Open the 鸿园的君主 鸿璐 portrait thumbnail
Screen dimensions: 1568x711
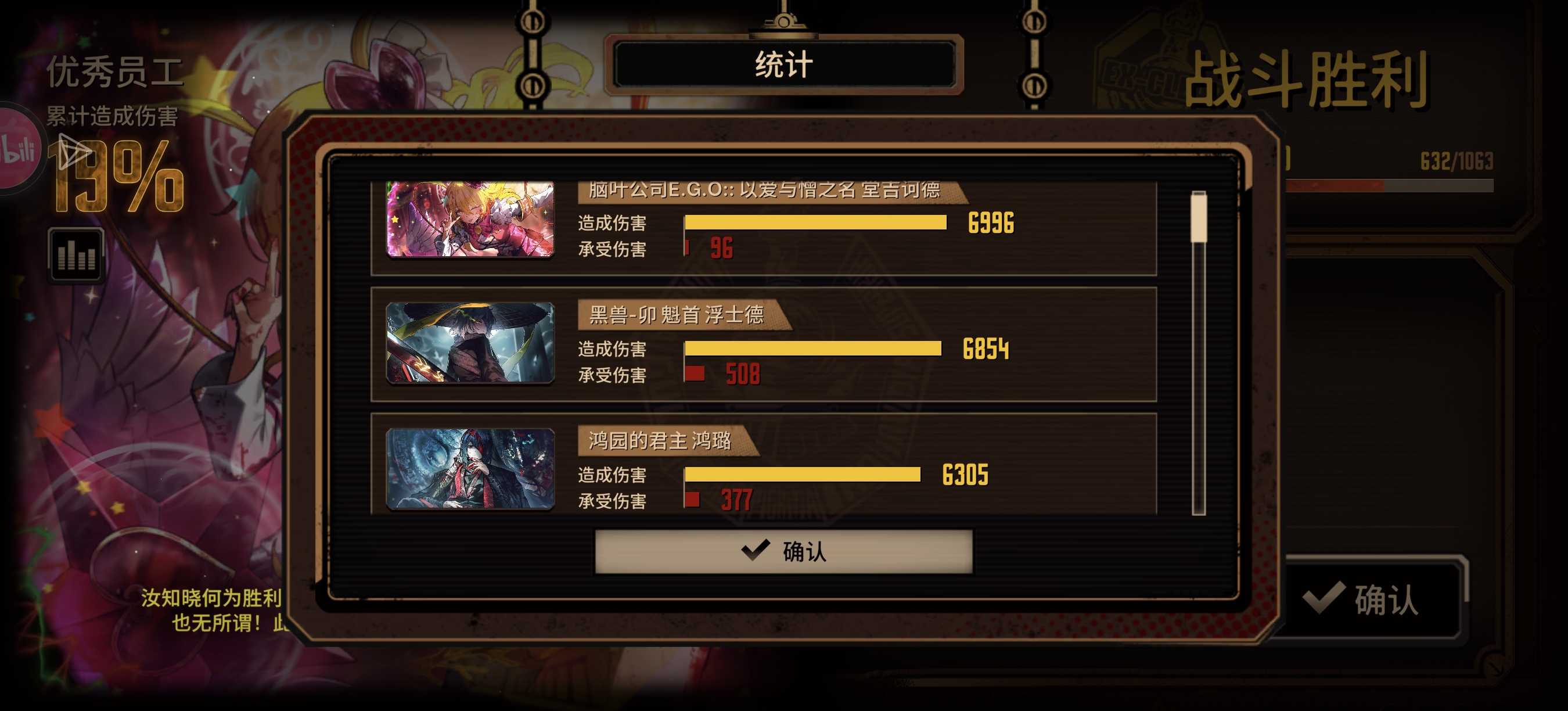point(470,469)
